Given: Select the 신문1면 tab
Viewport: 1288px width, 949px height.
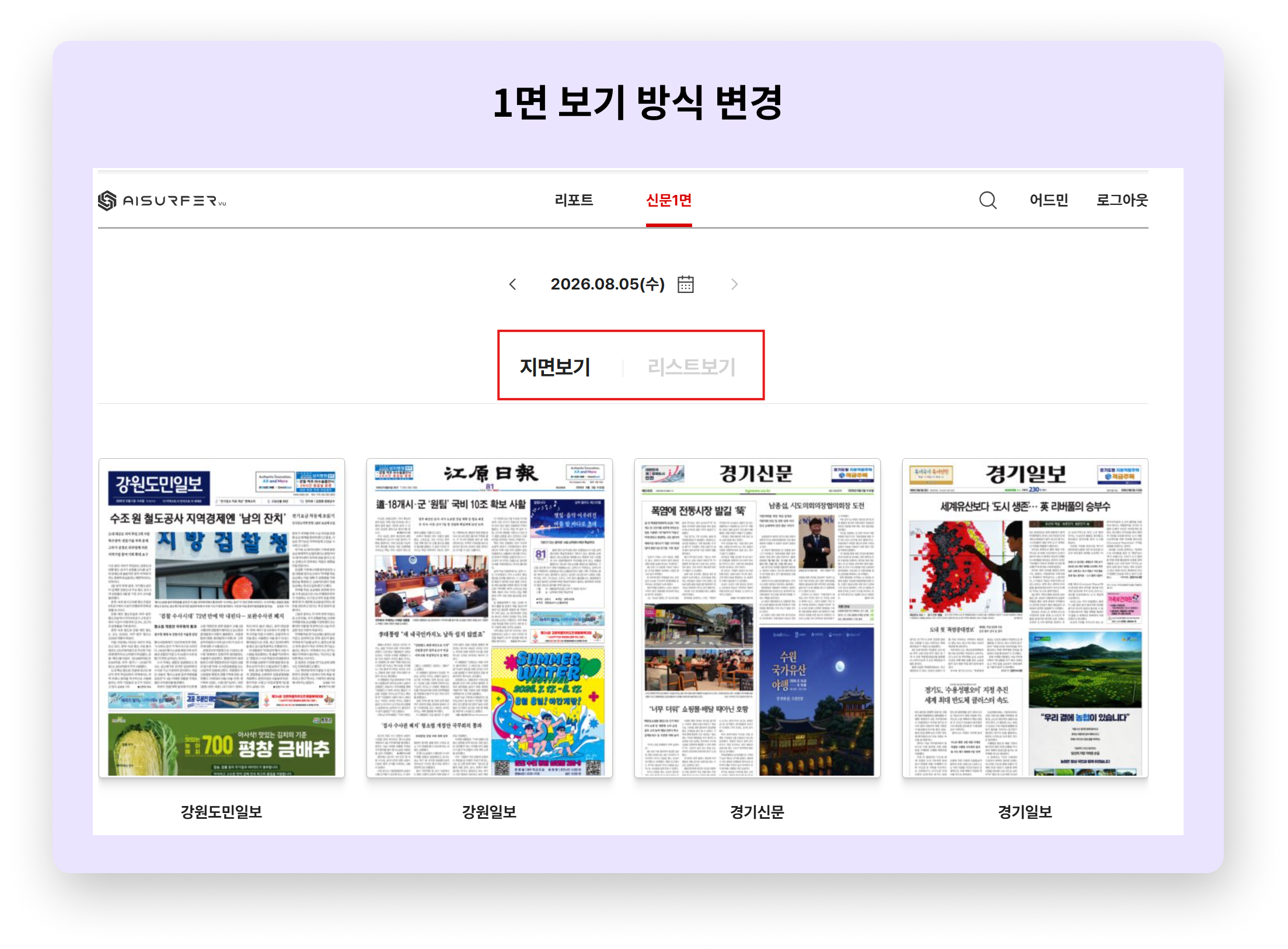Looking at the screenshot, I should click(x=669, y=200).
